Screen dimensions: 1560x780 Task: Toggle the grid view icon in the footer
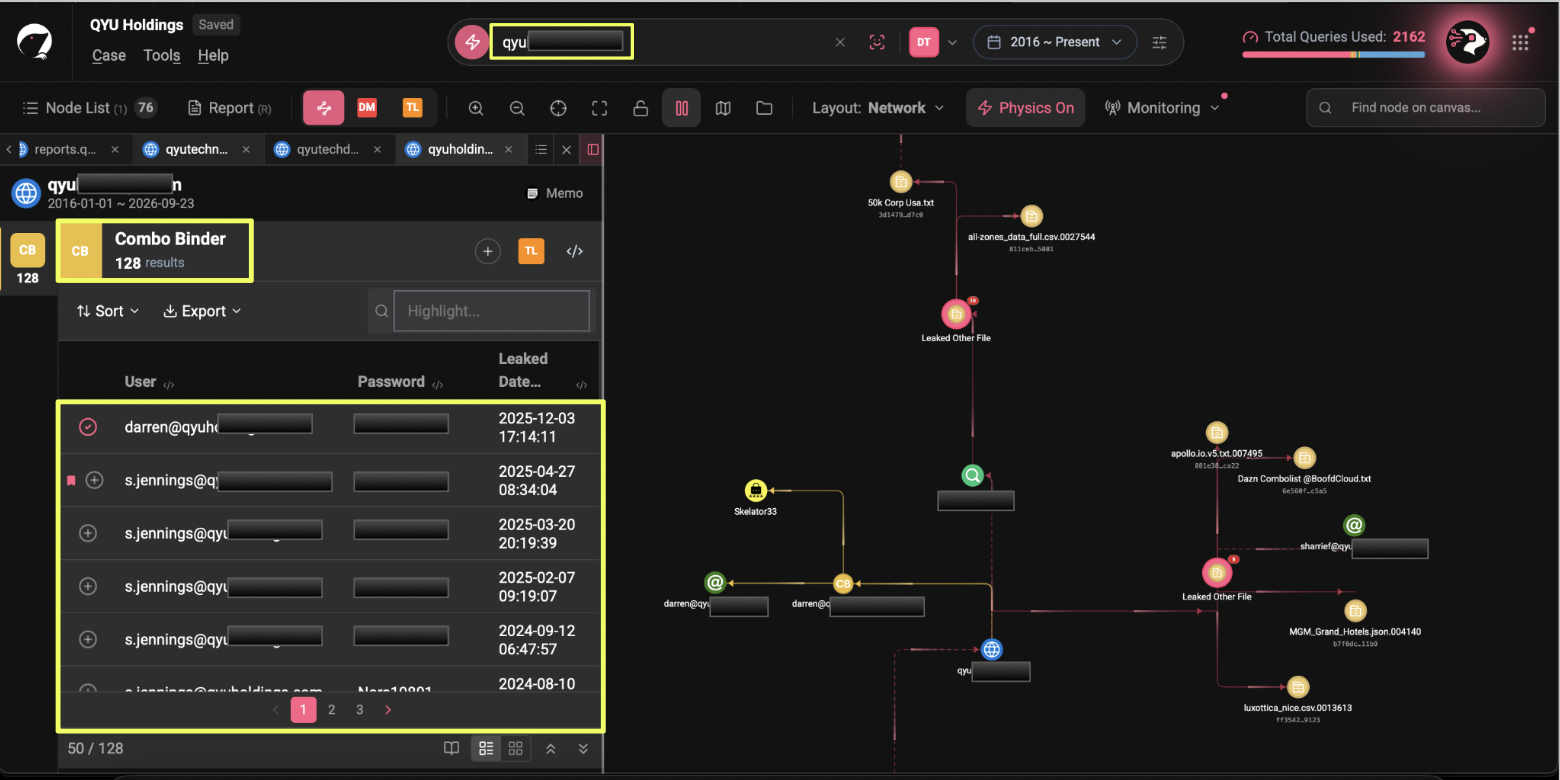coord(516,748)
